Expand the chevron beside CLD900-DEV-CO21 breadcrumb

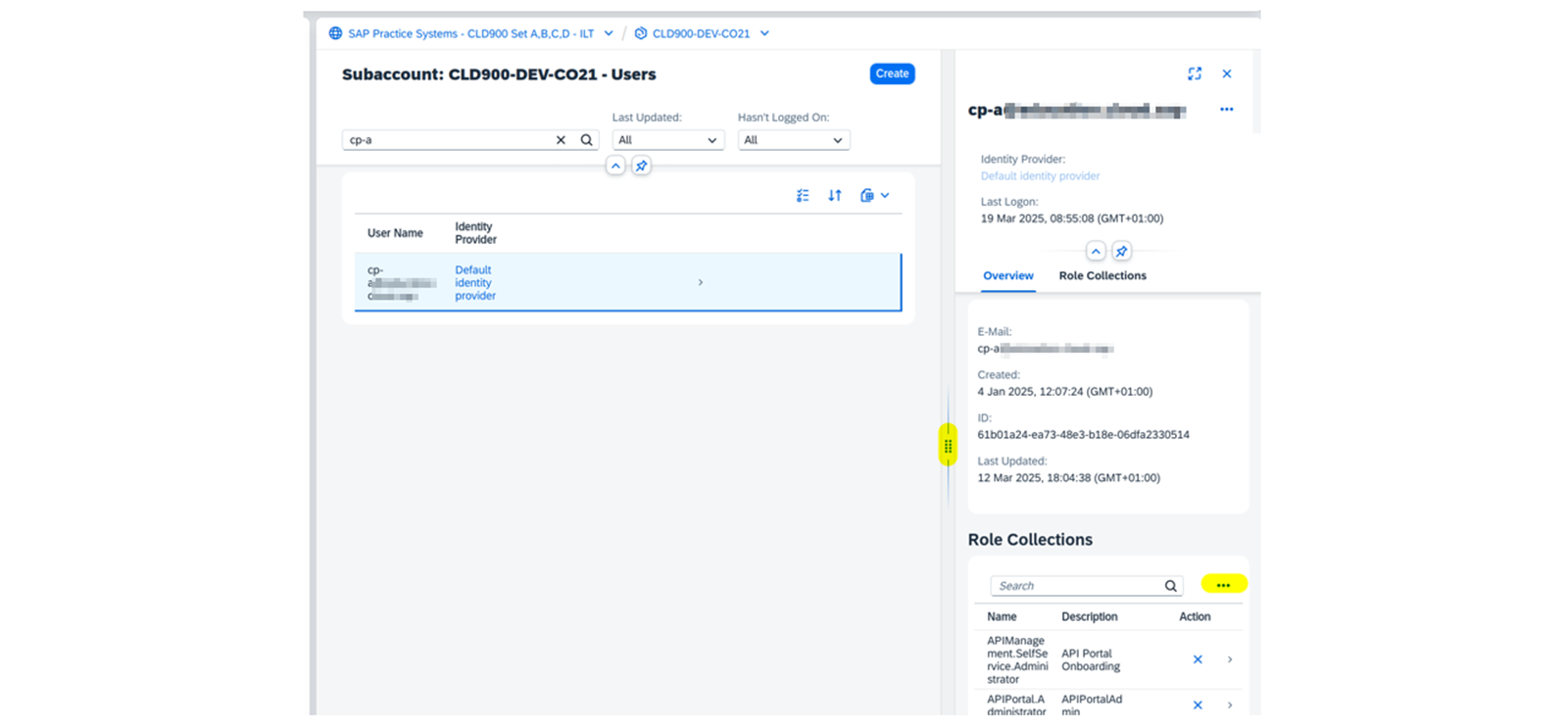coord(764,33)
